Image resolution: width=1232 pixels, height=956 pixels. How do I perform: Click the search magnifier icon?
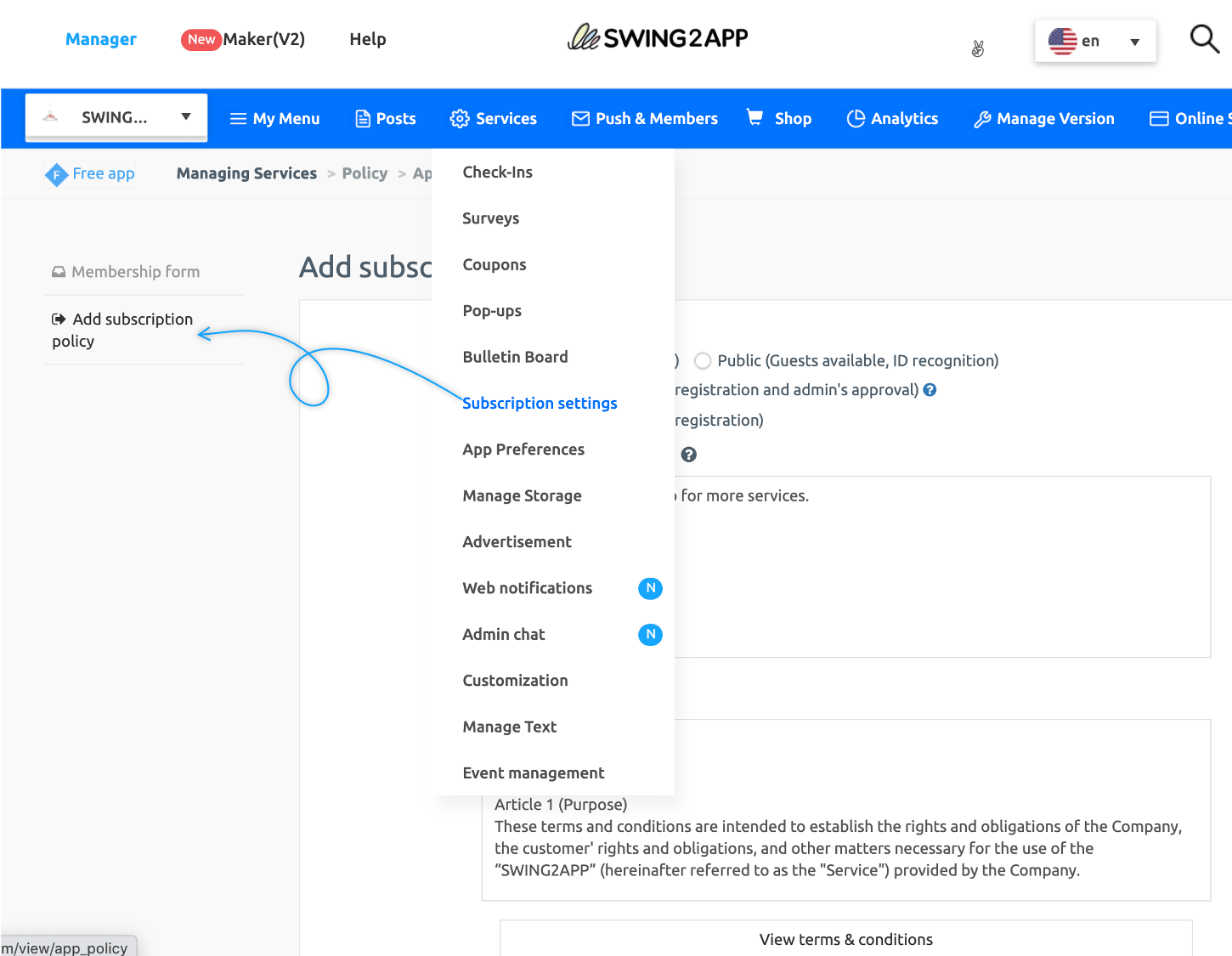(1204, 39)
